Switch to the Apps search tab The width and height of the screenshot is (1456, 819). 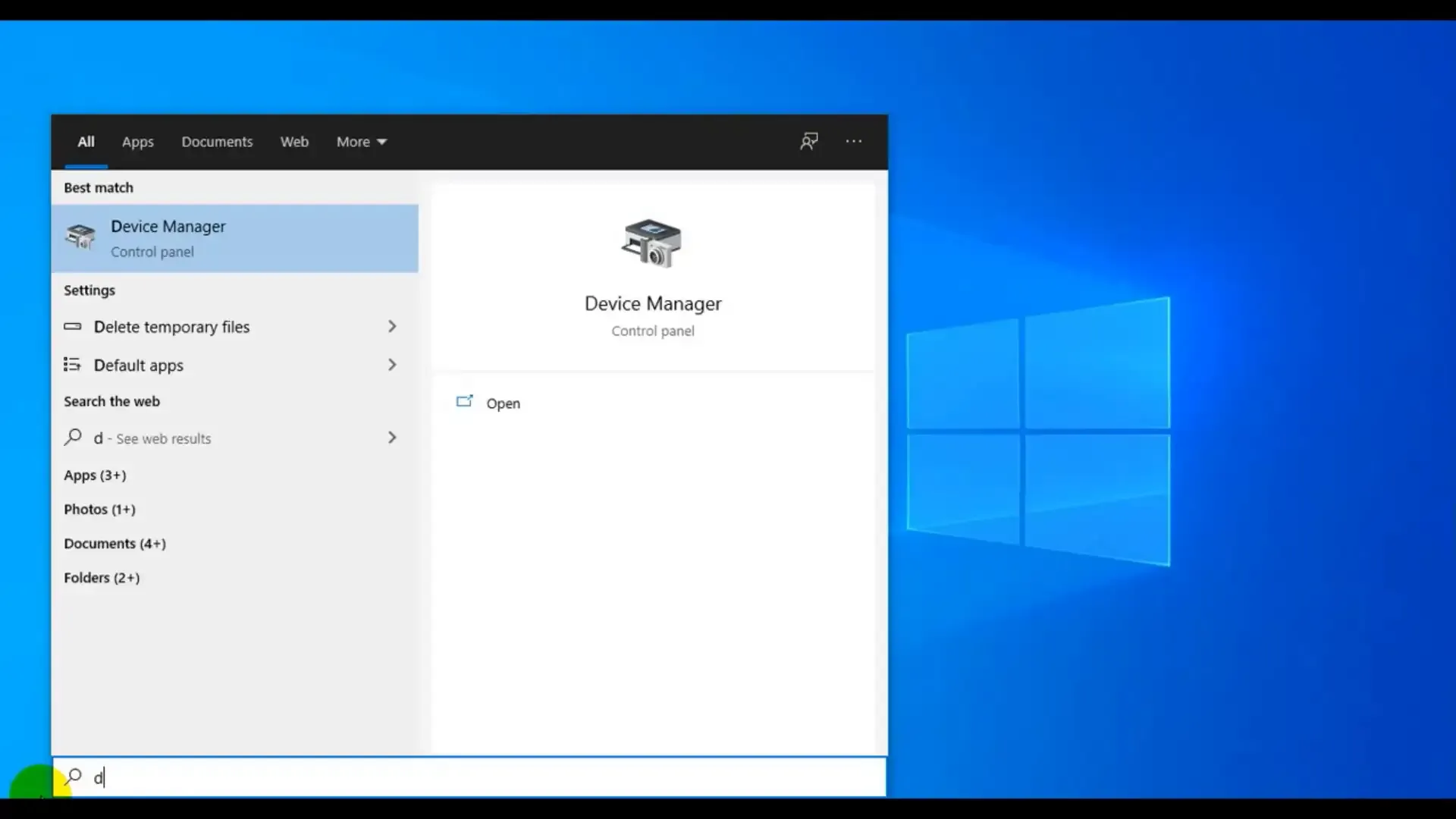[x=138, y=141]
